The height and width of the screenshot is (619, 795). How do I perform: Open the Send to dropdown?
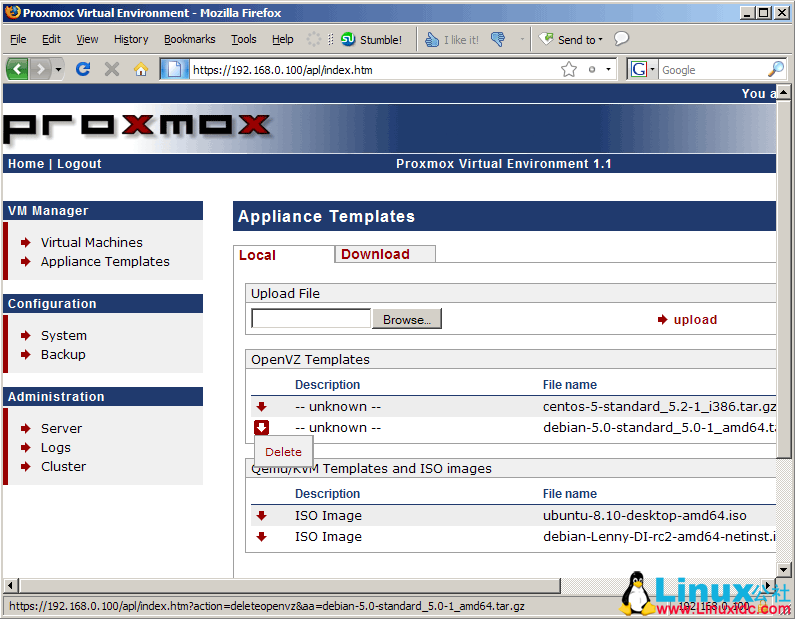click(571, 40)
